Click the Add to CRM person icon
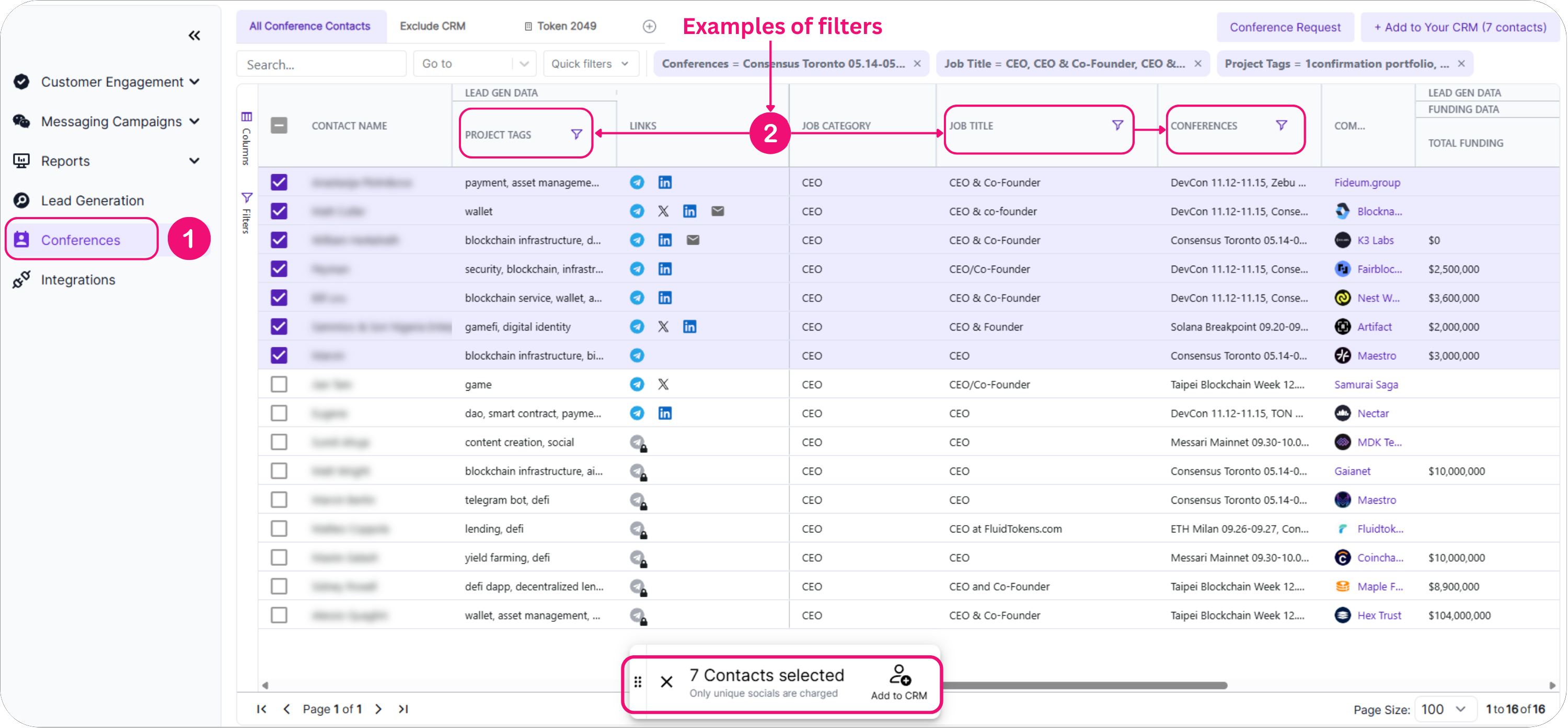This screenshot has height=728, width=1568. tap(898, 675)
